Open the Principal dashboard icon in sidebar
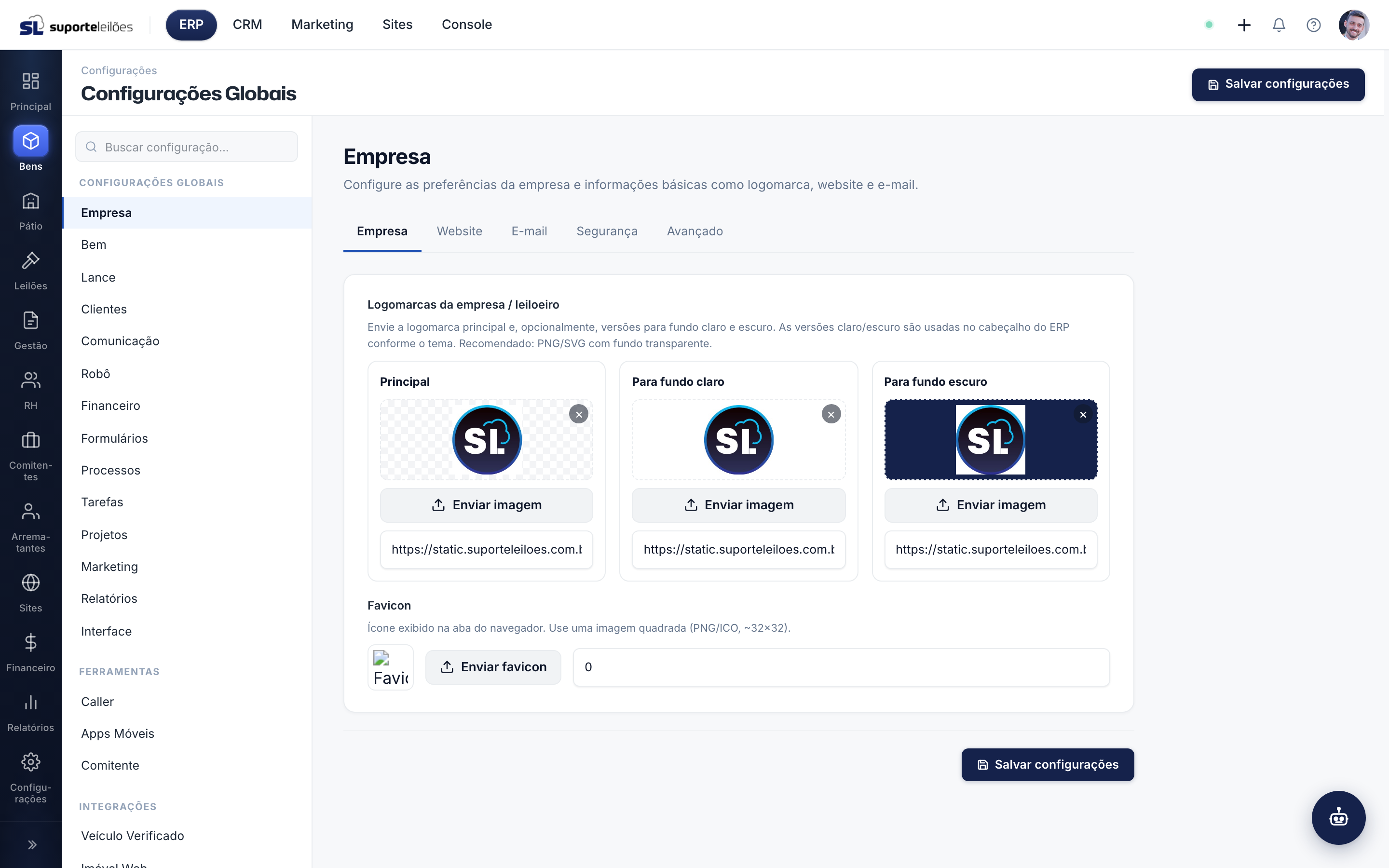Viewport: 1389px width, 868px height. tap(30, 81)
